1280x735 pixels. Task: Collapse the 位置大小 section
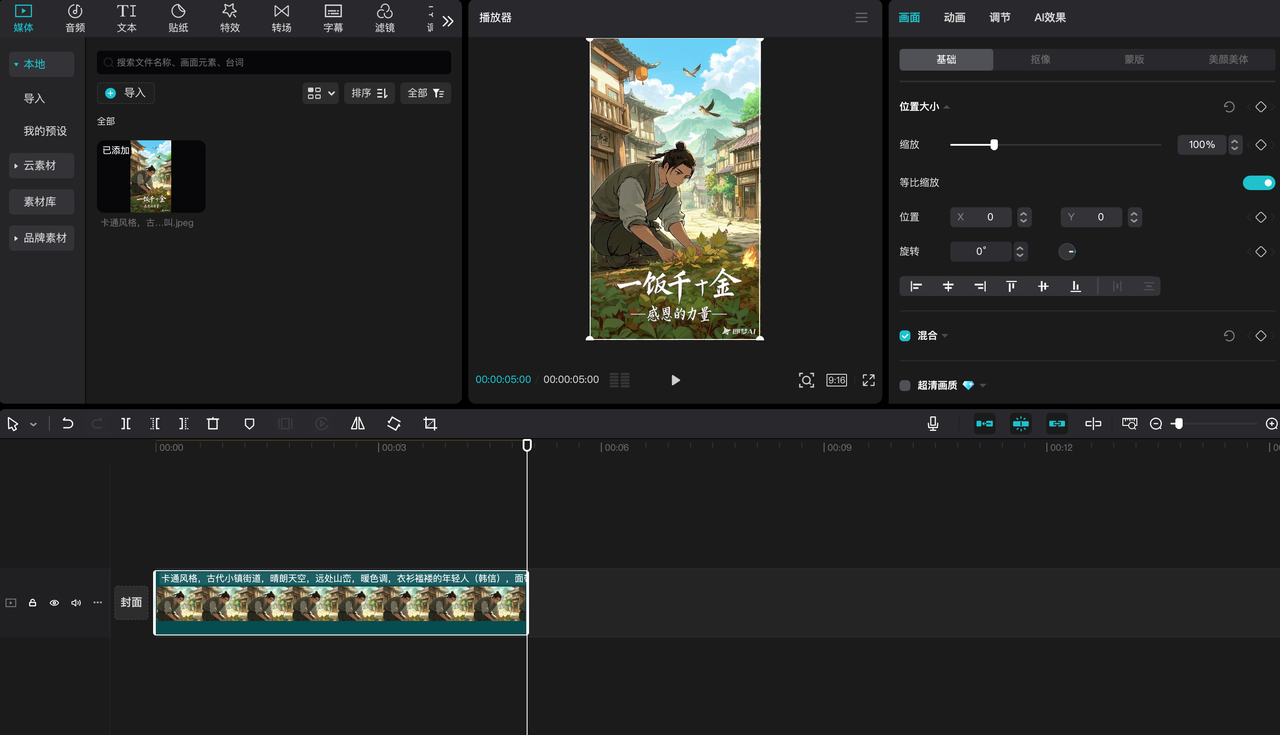(946, 107)
